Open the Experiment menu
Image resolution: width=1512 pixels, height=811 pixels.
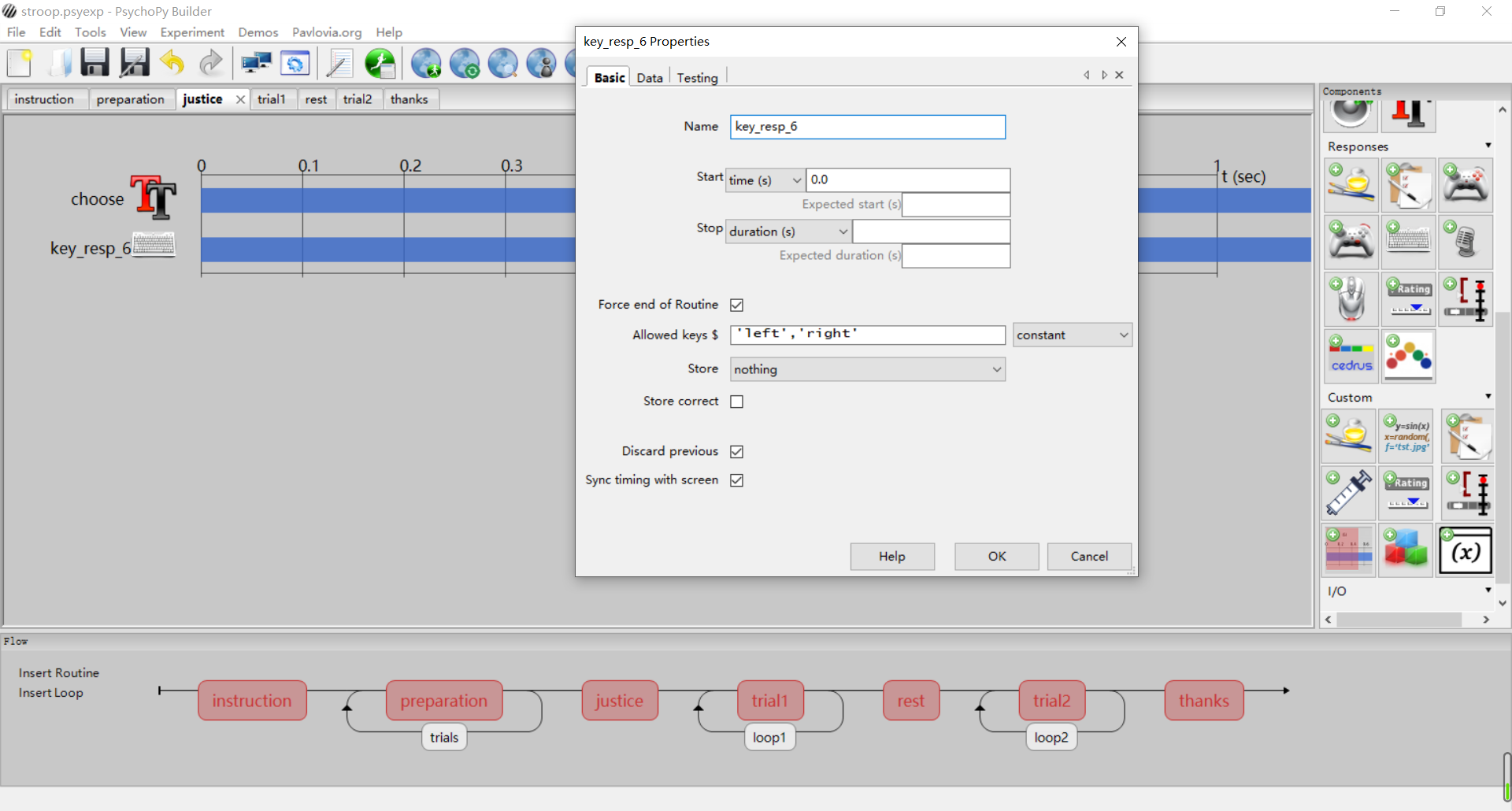pos(192,32)
